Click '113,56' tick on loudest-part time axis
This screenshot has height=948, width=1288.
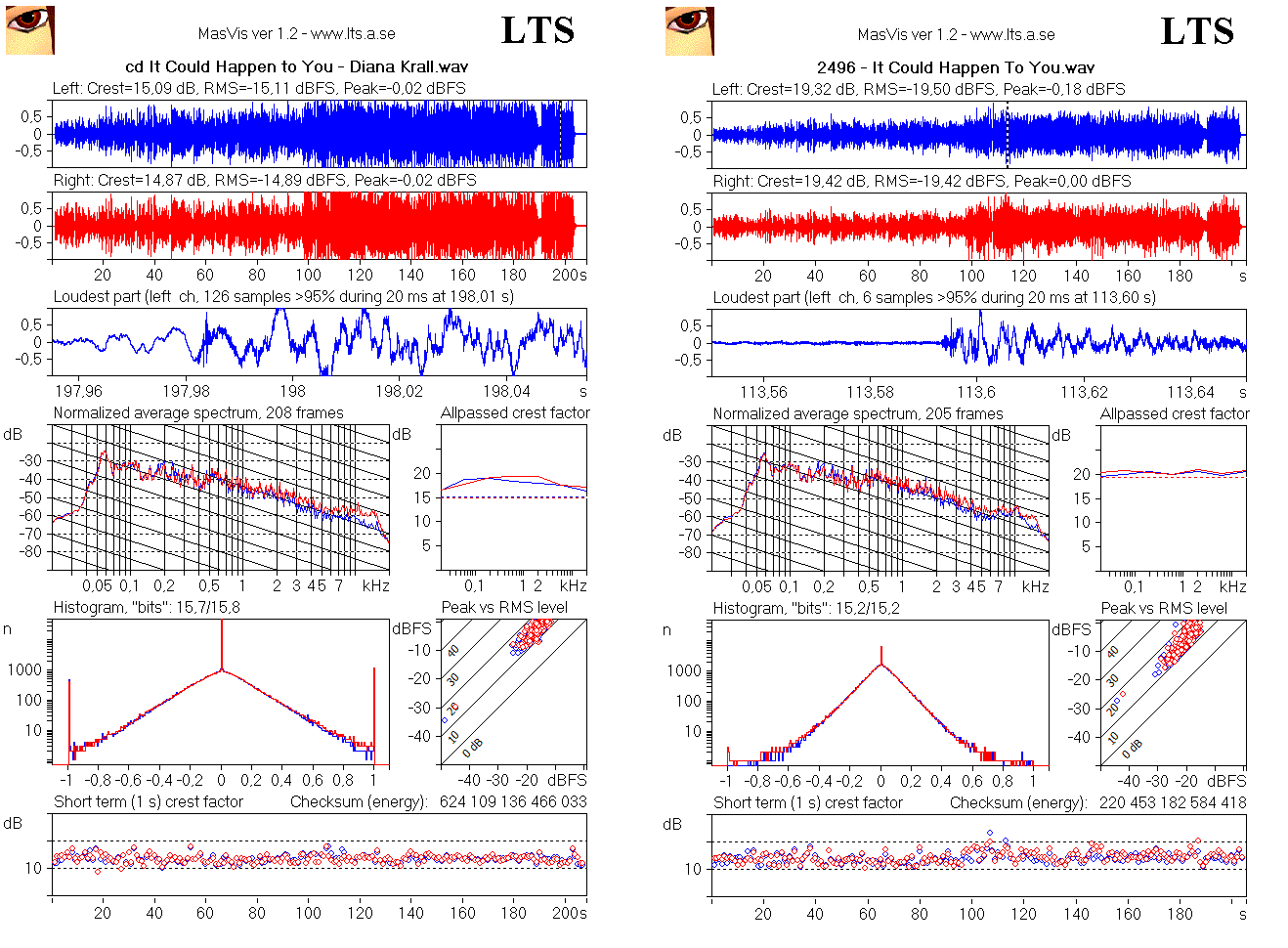click(763, 392)
